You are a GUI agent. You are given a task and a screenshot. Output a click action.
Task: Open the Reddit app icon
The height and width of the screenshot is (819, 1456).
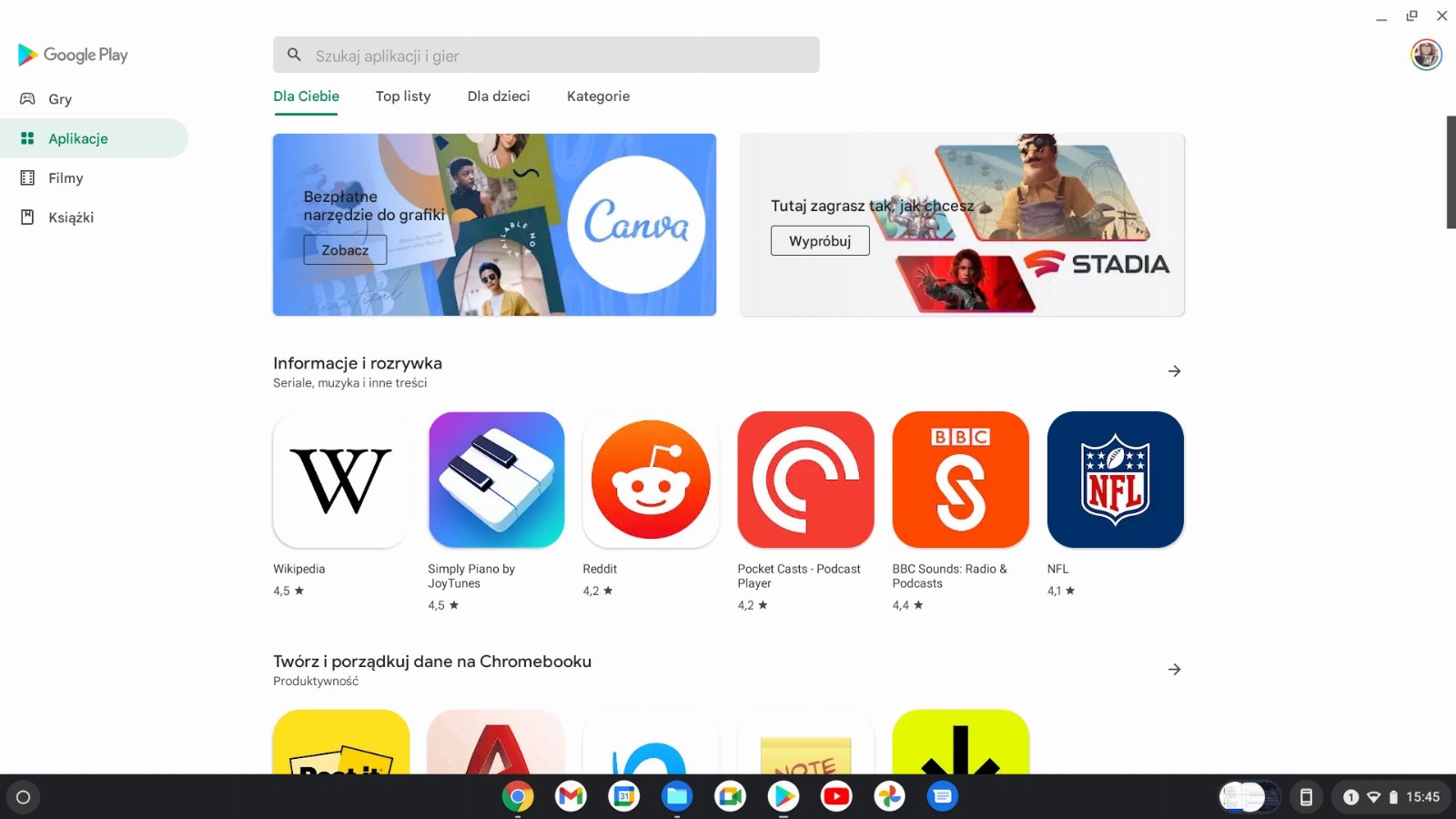651,480
